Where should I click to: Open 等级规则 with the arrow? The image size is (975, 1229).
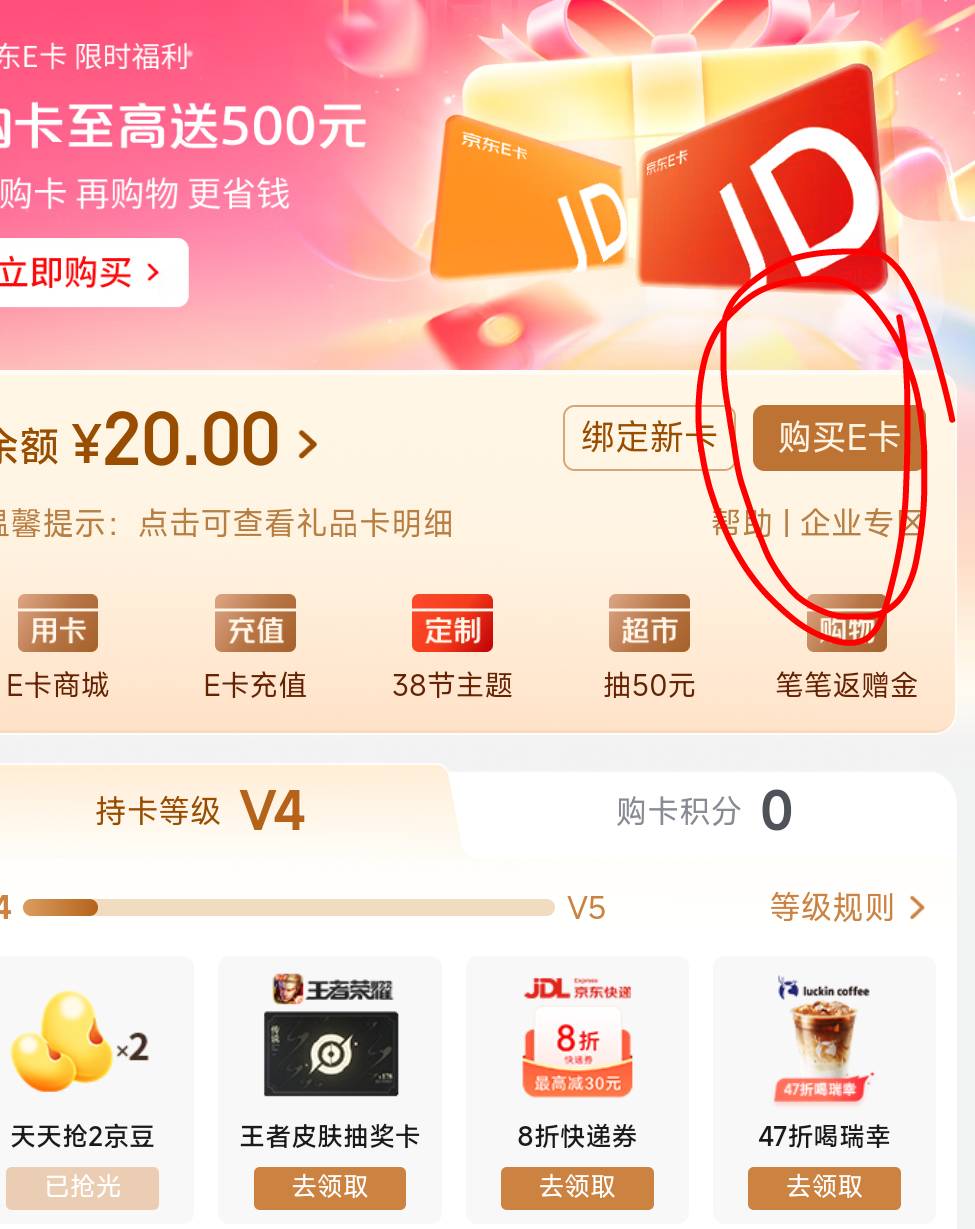pyautogui.click(x=847, y=907)
